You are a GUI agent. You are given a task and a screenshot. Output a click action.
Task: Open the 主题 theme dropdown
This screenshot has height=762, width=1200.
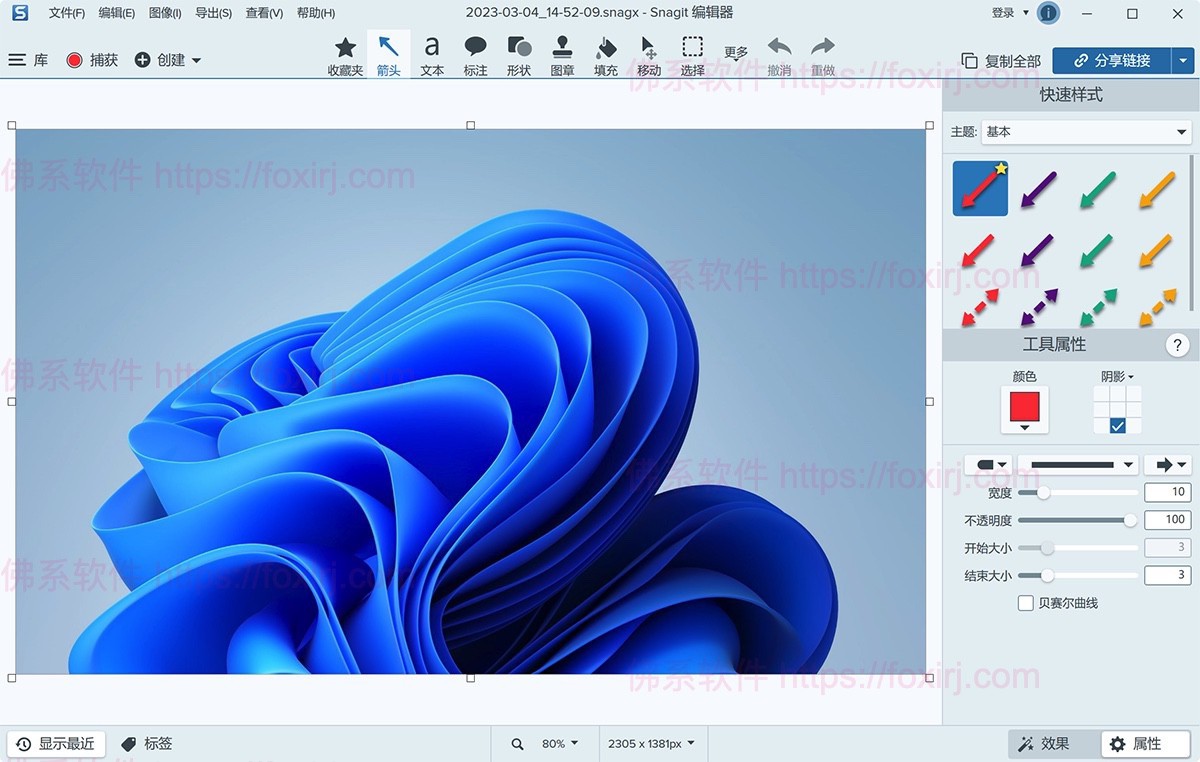pos(1086,131)
